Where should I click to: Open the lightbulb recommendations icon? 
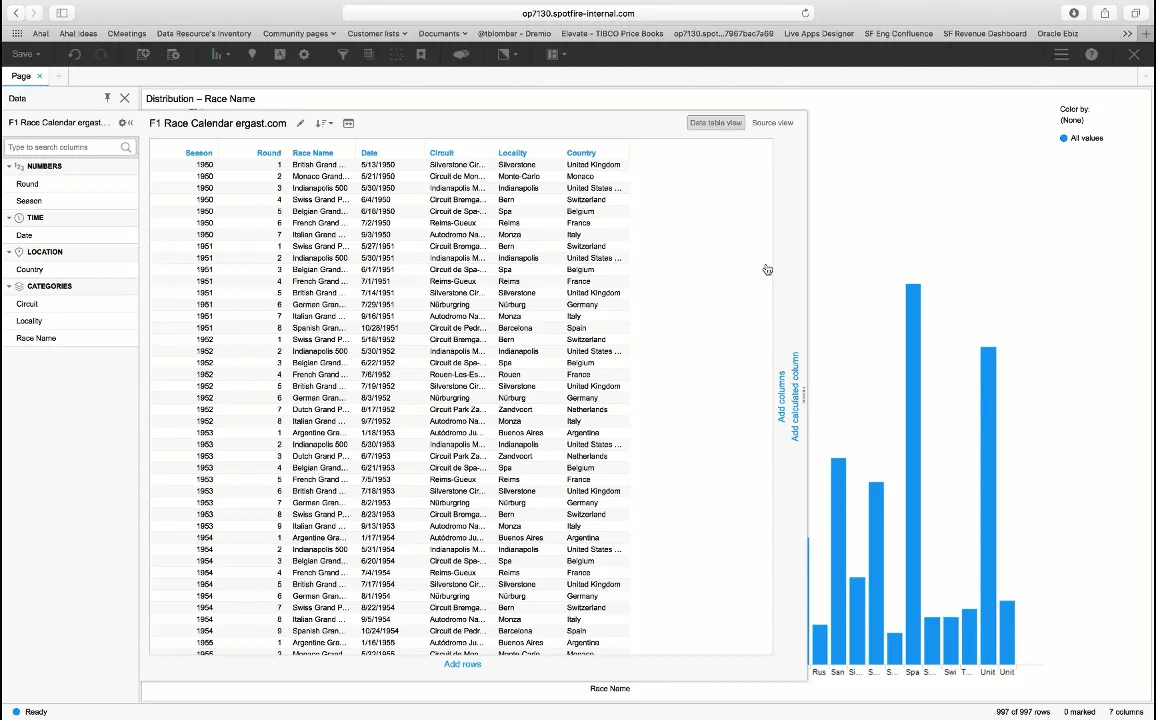pyautogui.click(x=252, y=55)
